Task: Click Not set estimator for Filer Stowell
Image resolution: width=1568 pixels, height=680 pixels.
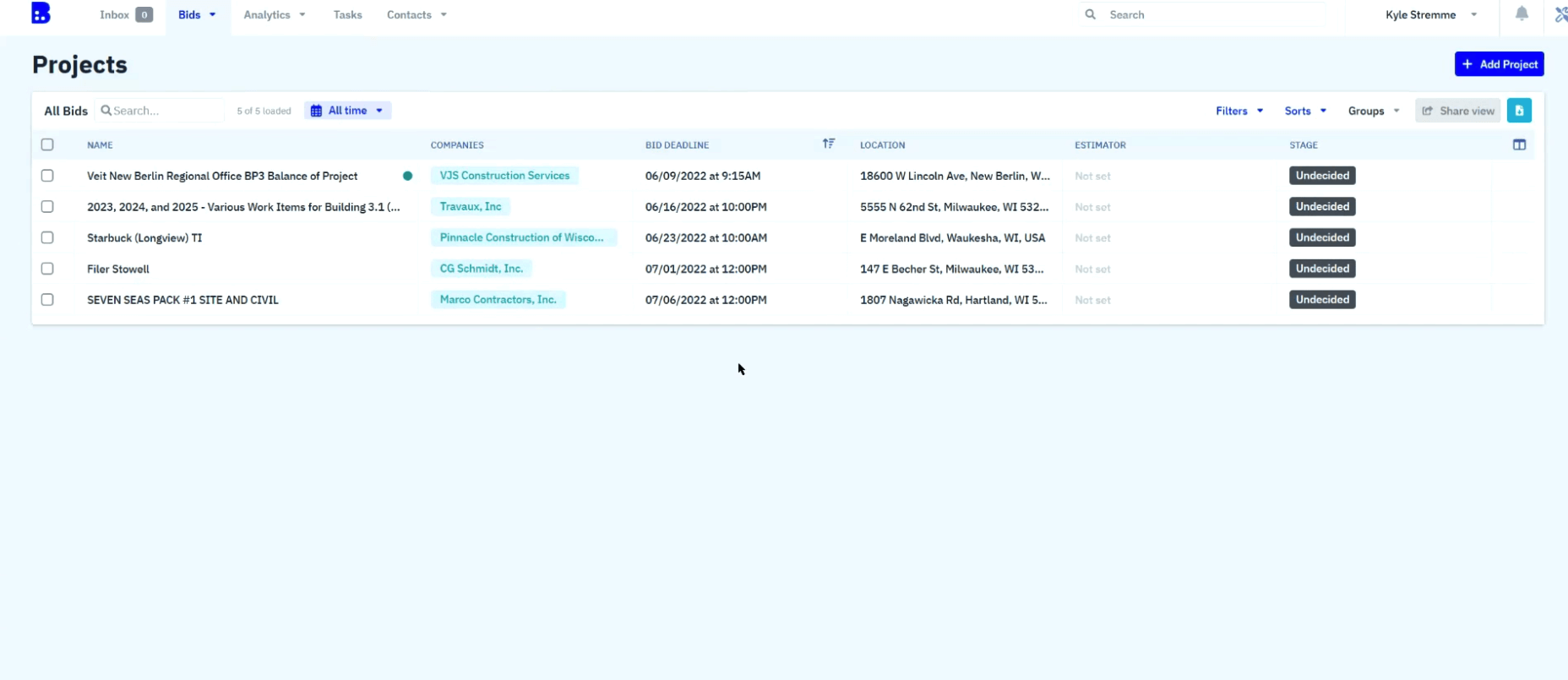Action: coord(1092,269)
